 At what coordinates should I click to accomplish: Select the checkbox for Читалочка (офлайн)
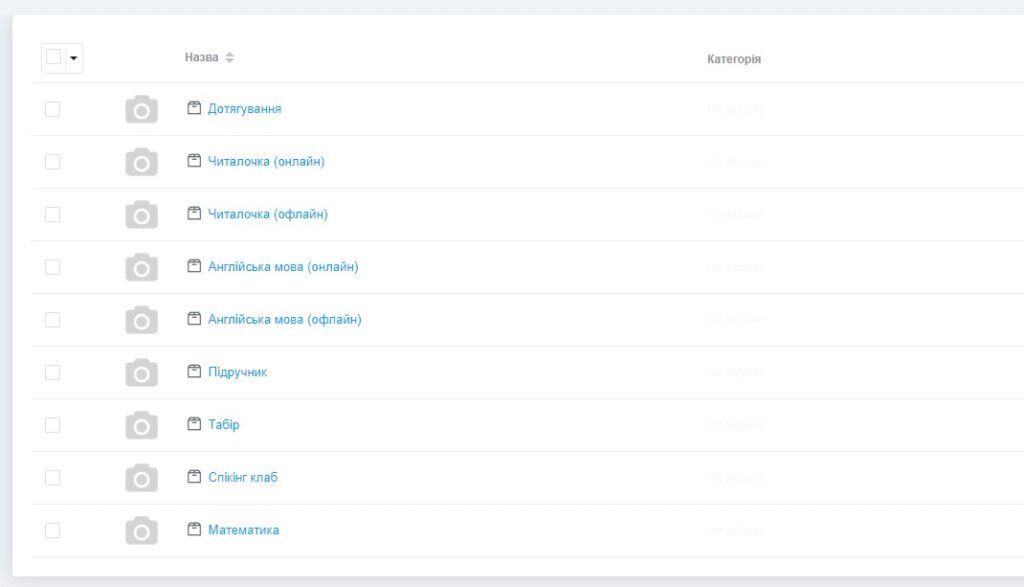point(52,214)
